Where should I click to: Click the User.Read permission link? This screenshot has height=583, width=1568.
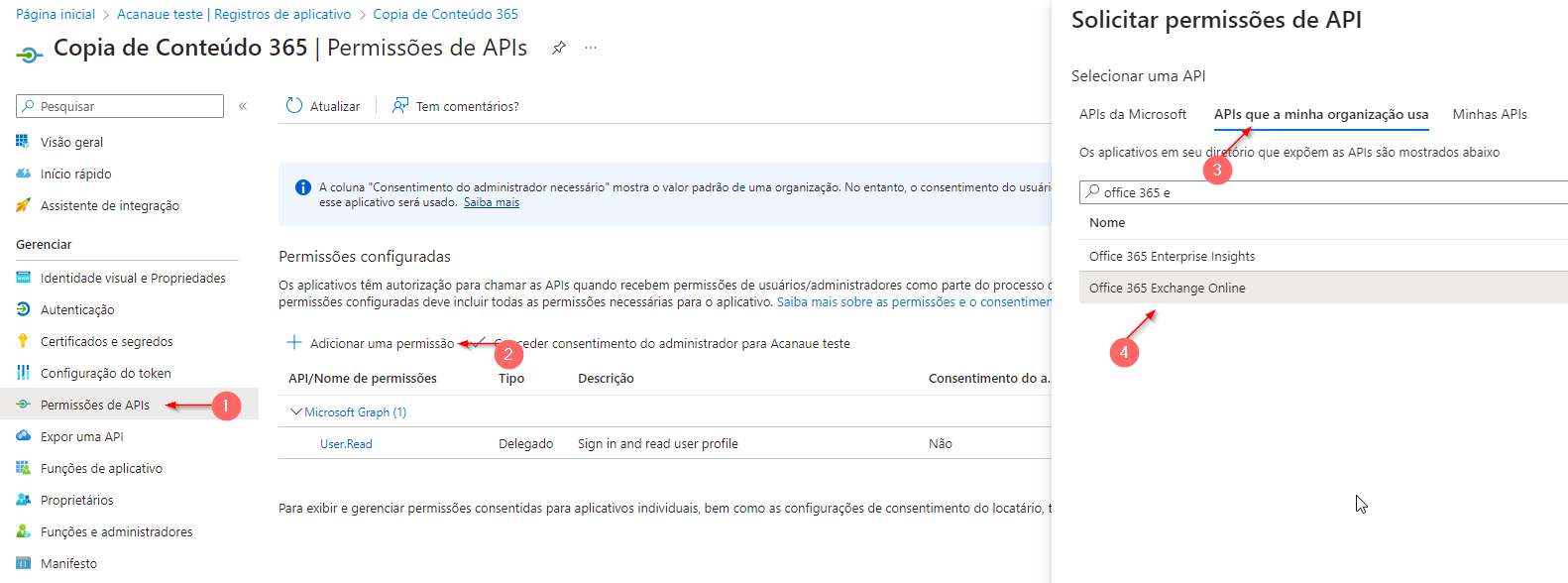click(x=346, y=444)
